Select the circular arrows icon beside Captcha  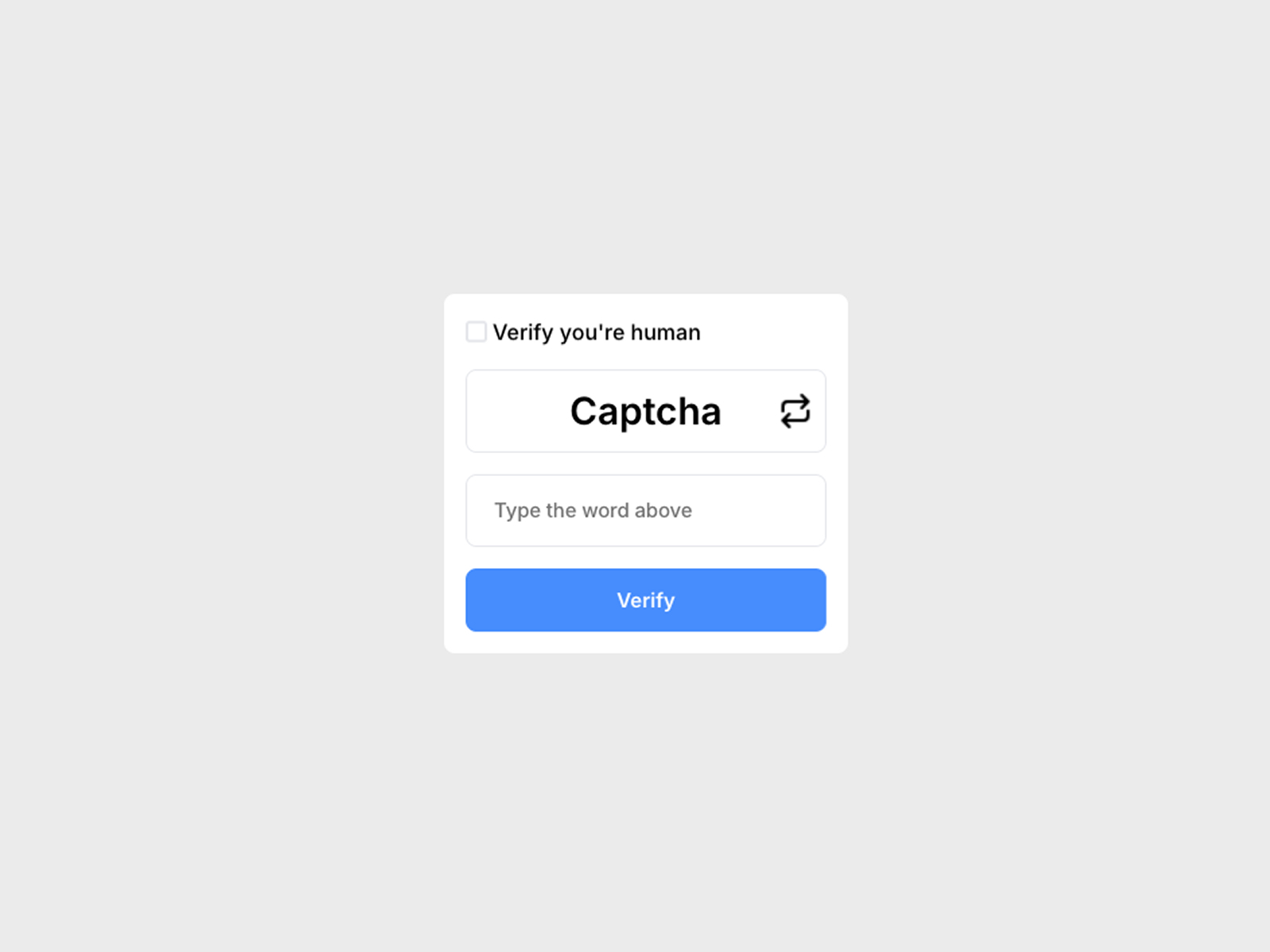tap(795, 410)
